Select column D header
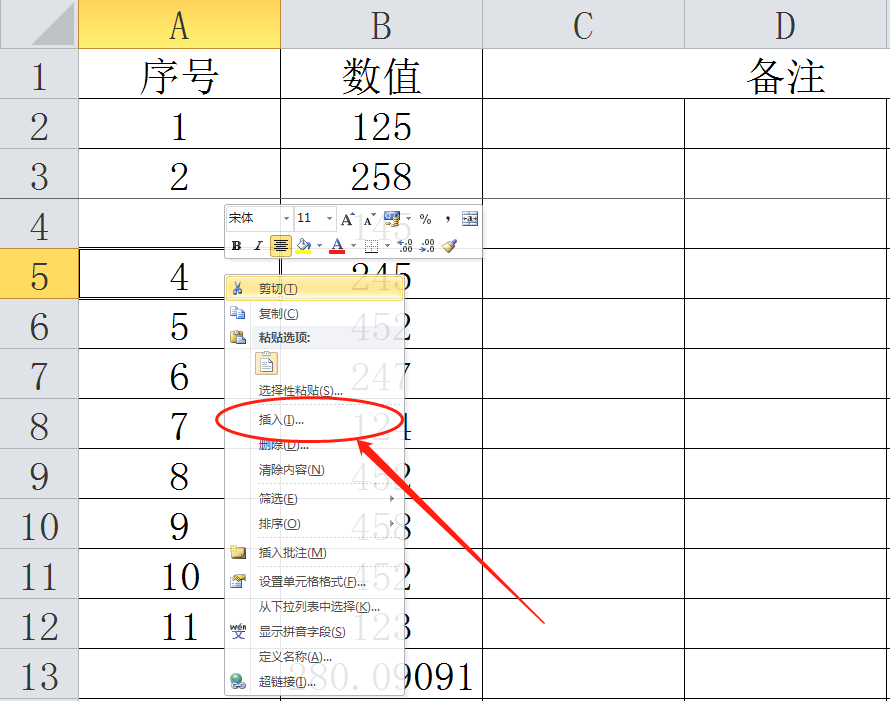Viewport: 890px width, 701px height. click(x=787, y=24)
